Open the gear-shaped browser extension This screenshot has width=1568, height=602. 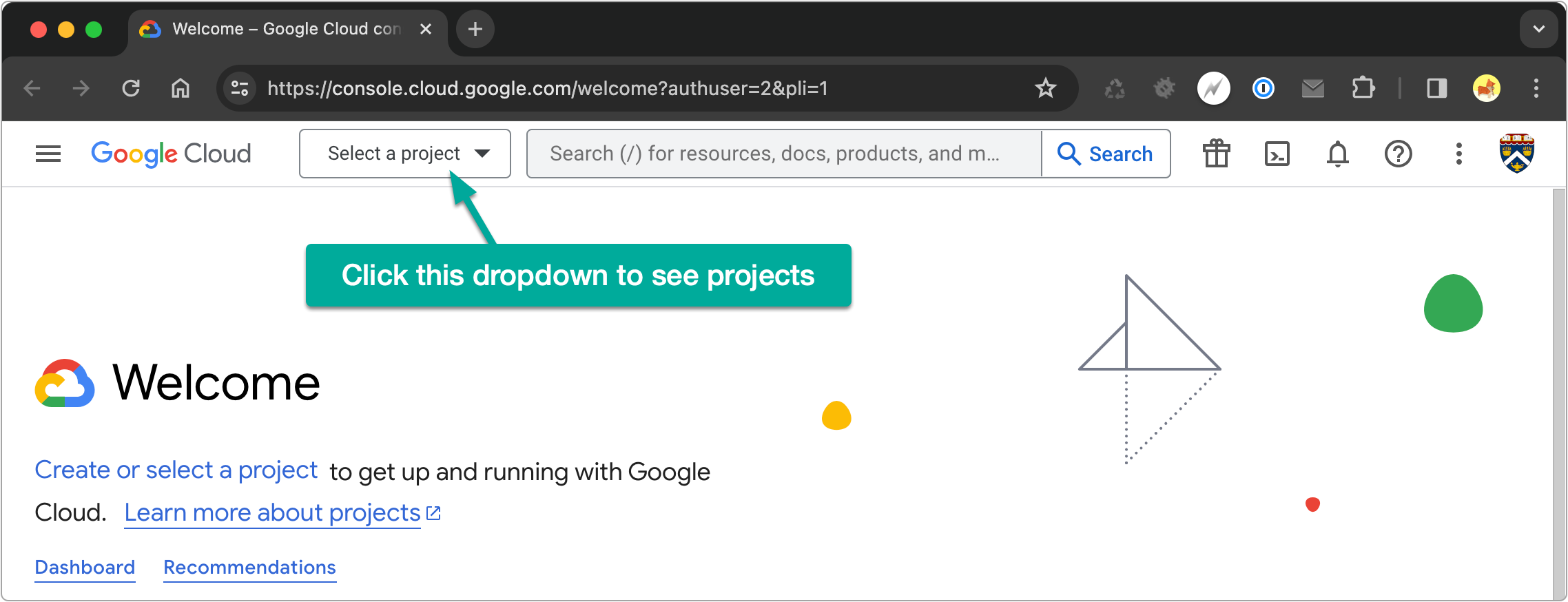(1164, 88)
